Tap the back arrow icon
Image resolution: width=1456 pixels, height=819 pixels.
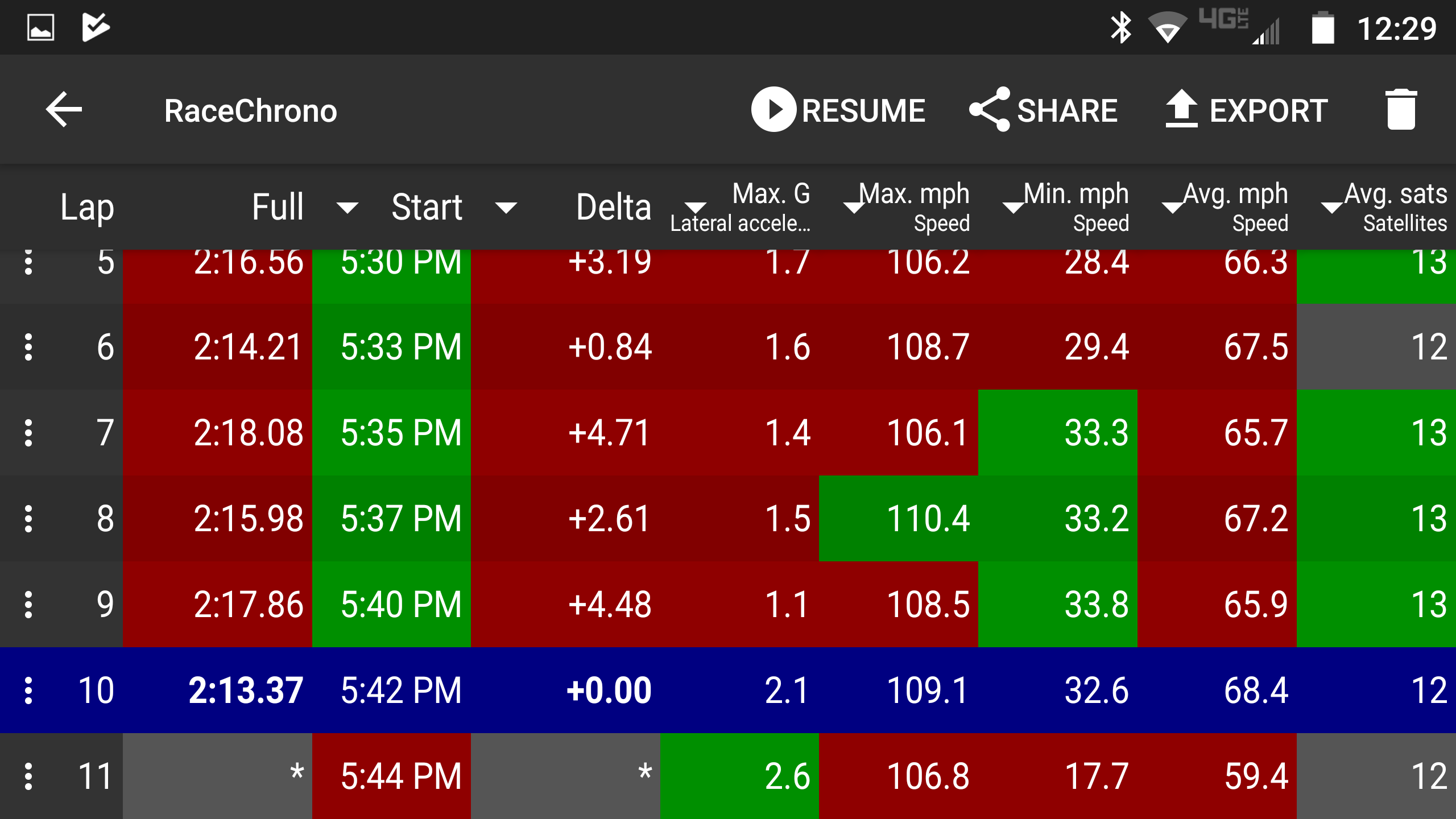click(x=64, y=109)
